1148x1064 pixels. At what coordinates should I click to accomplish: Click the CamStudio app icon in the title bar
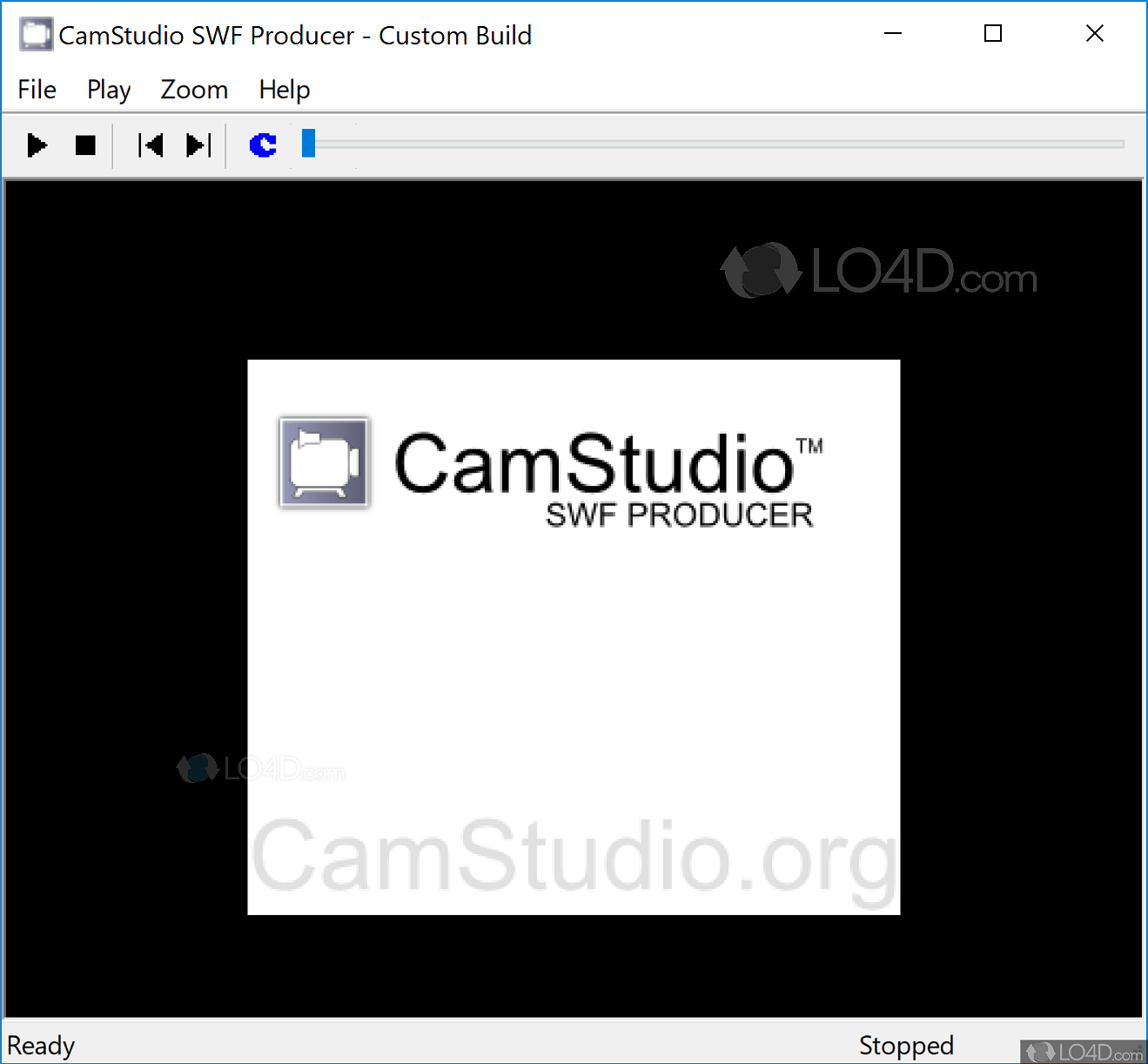[x=36, y=35]
